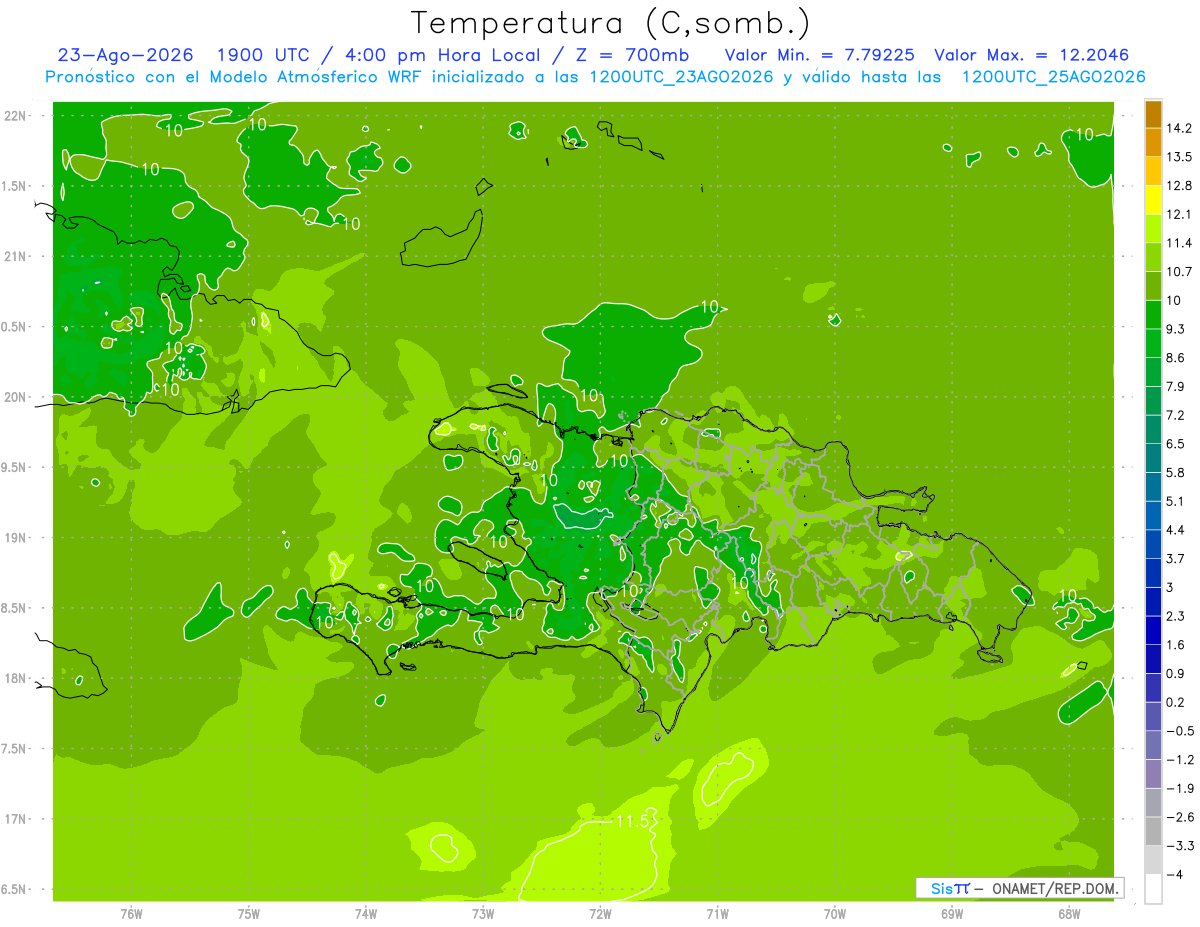
Task: Click the '72W' longitude label
Action: coord(600,913)
